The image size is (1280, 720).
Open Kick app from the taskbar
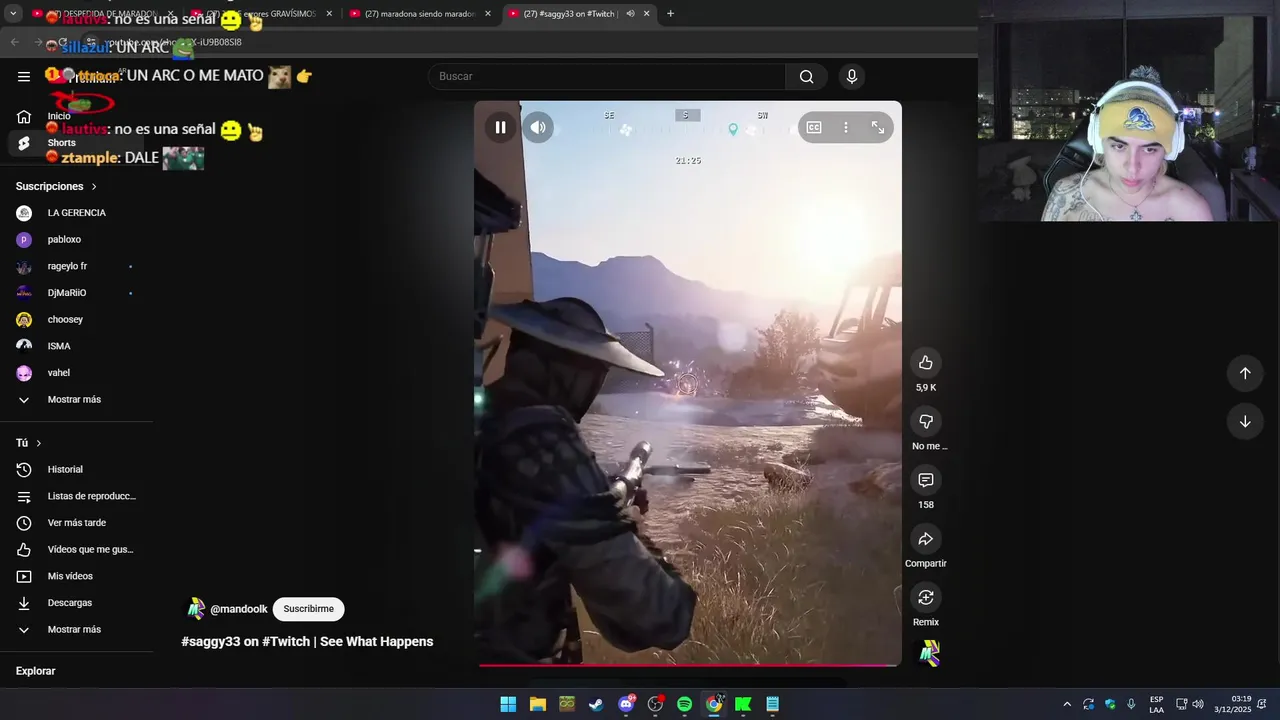[x=743, y=704]
